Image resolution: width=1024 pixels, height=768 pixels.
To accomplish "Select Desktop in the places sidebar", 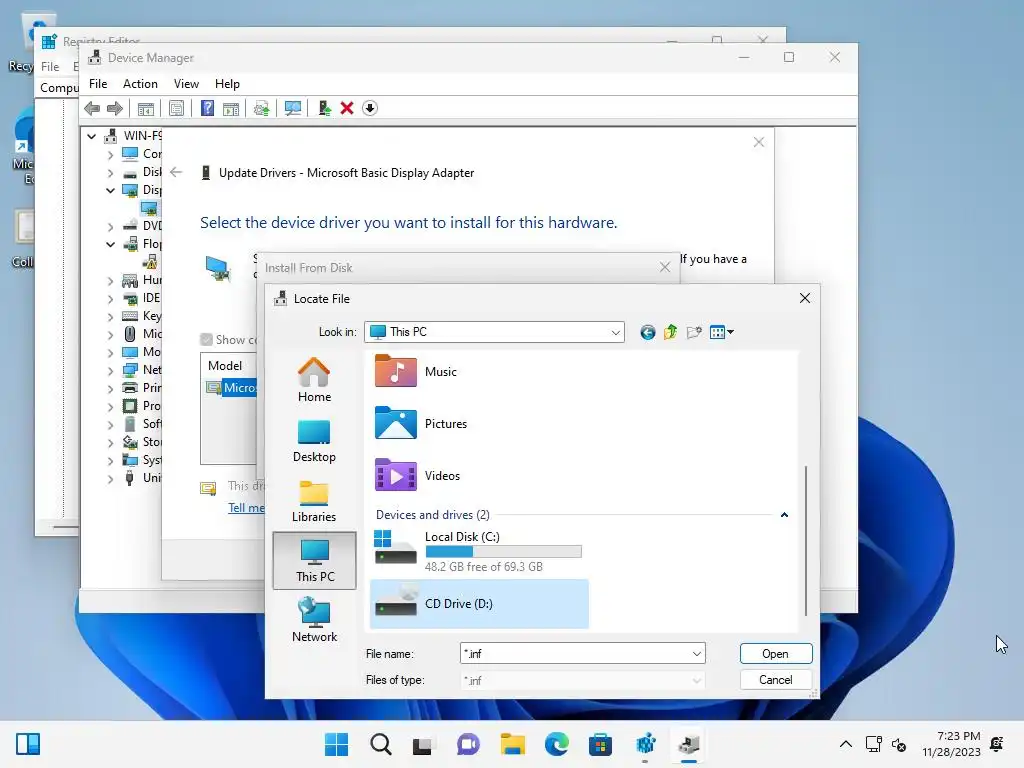I will point(314,441).
